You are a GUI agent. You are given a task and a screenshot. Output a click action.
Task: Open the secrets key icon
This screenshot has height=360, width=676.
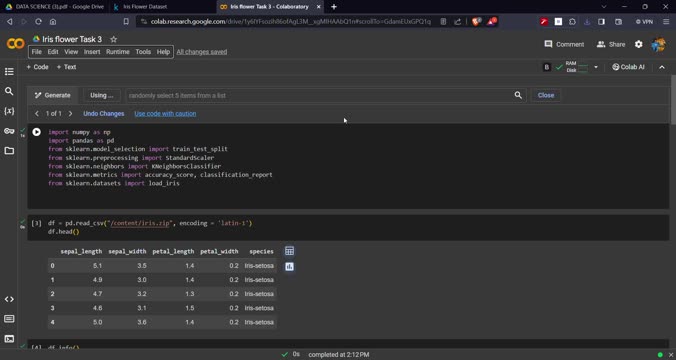coord(9,131)
